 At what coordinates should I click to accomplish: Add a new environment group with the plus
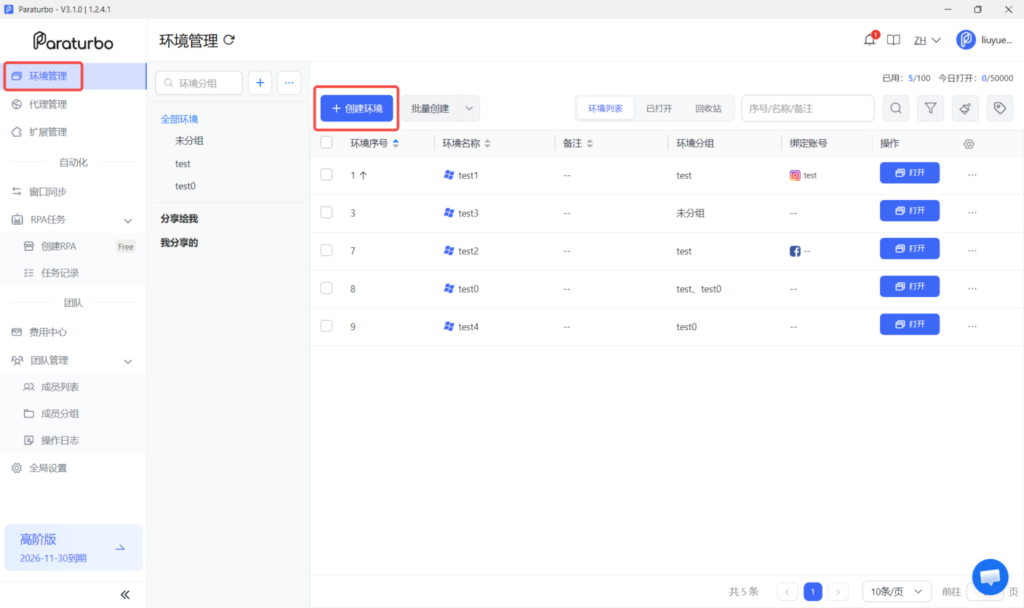point(260,83)
